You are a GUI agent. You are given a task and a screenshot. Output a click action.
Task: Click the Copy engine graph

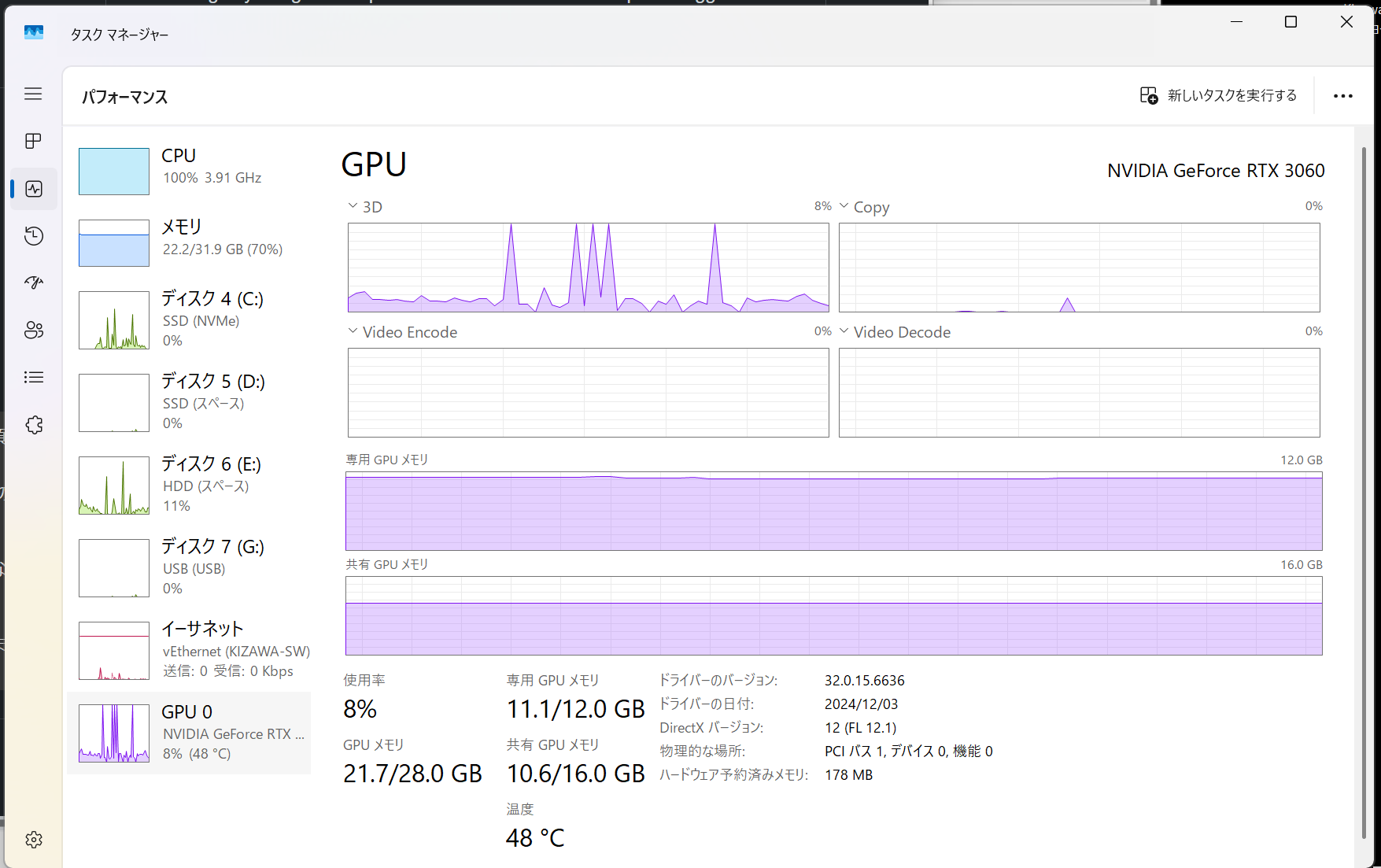(x=1079, y=268)
